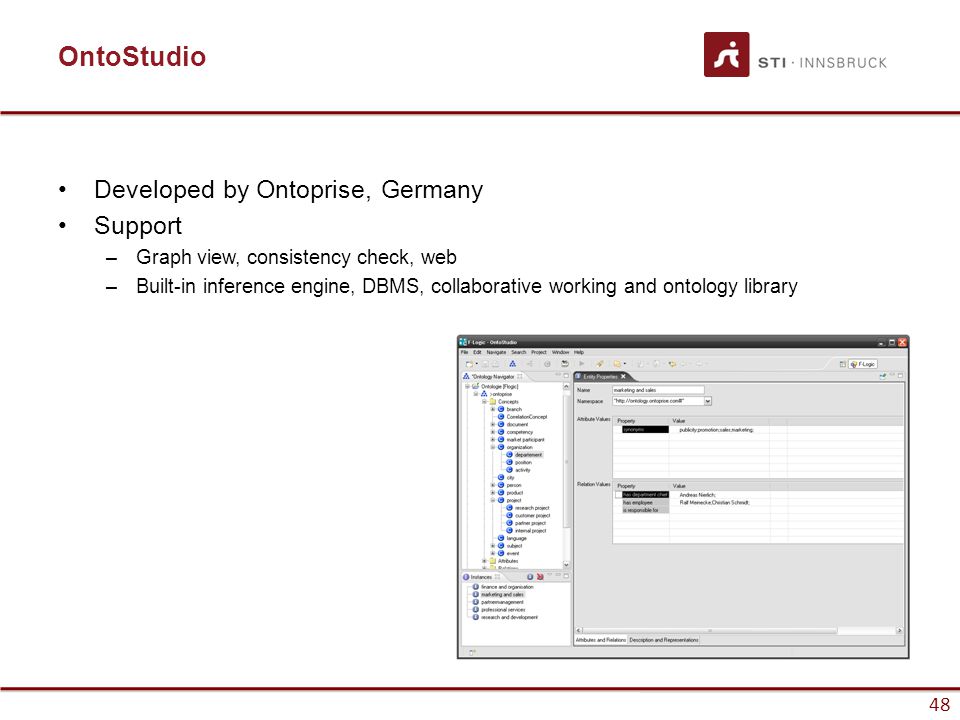Click the blue instance icon in Instances toolbar

[x=530, y=577]
